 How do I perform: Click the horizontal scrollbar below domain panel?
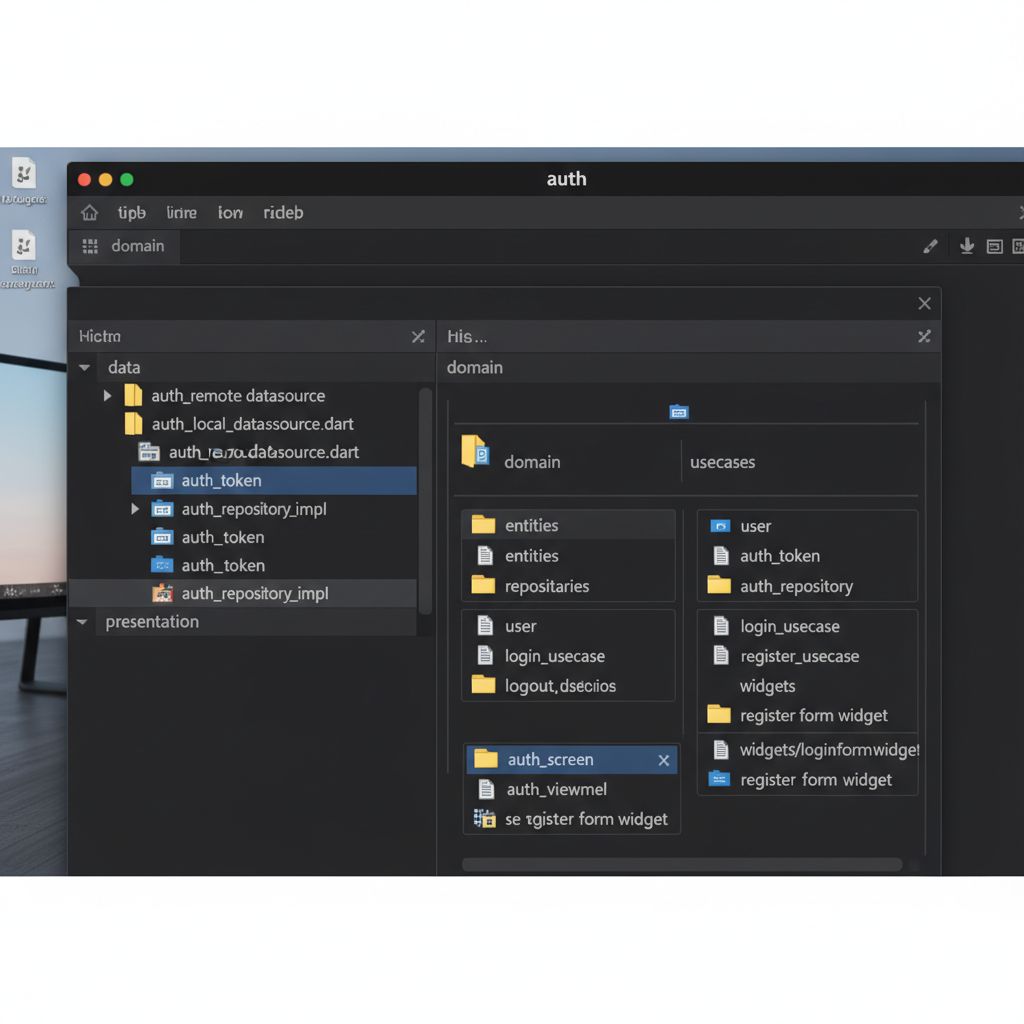(682, 865)
